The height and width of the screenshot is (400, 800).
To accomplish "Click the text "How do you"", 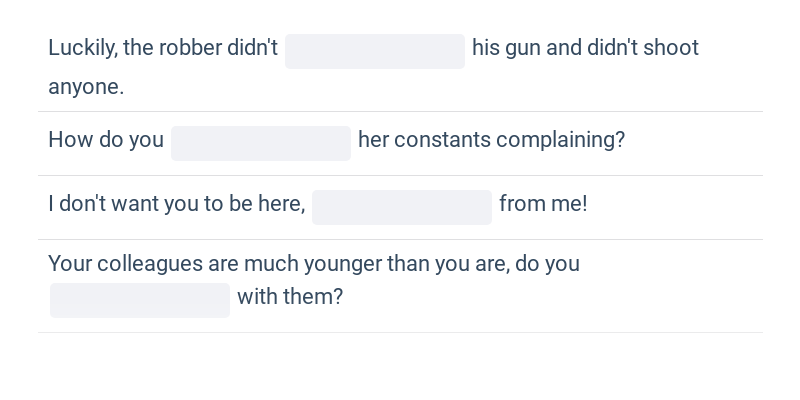I will pyautogui.click(x=106, y=140).
